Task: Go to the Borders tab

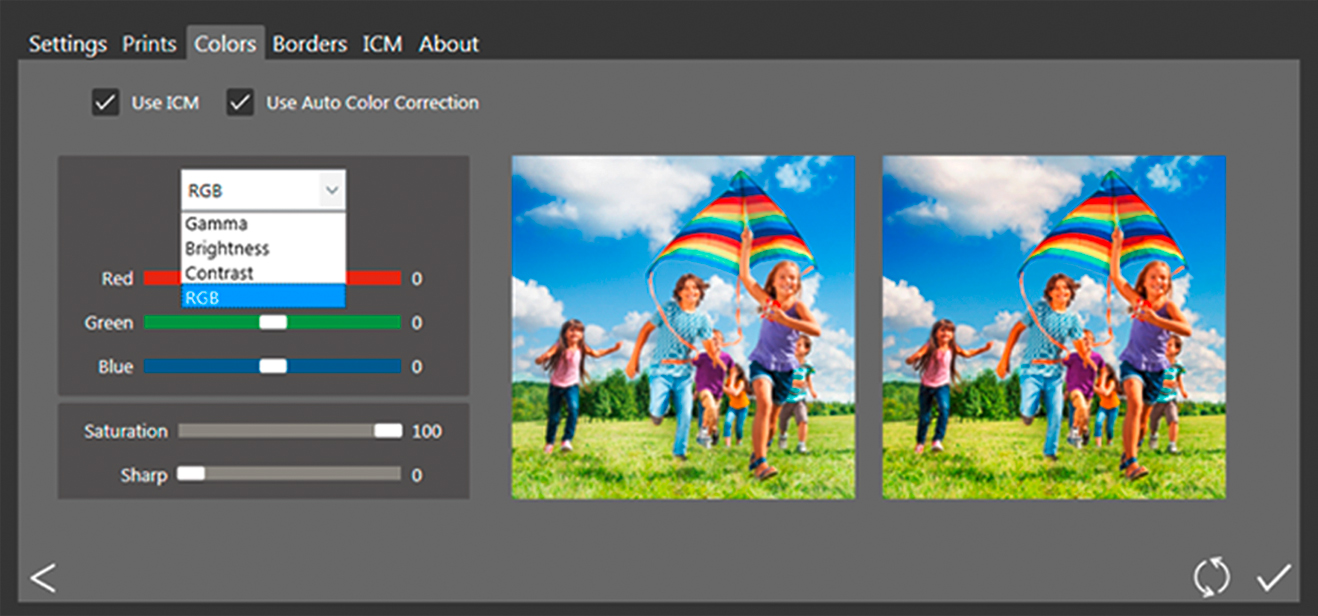Action: pyautogui.click(x=310, y=44)
